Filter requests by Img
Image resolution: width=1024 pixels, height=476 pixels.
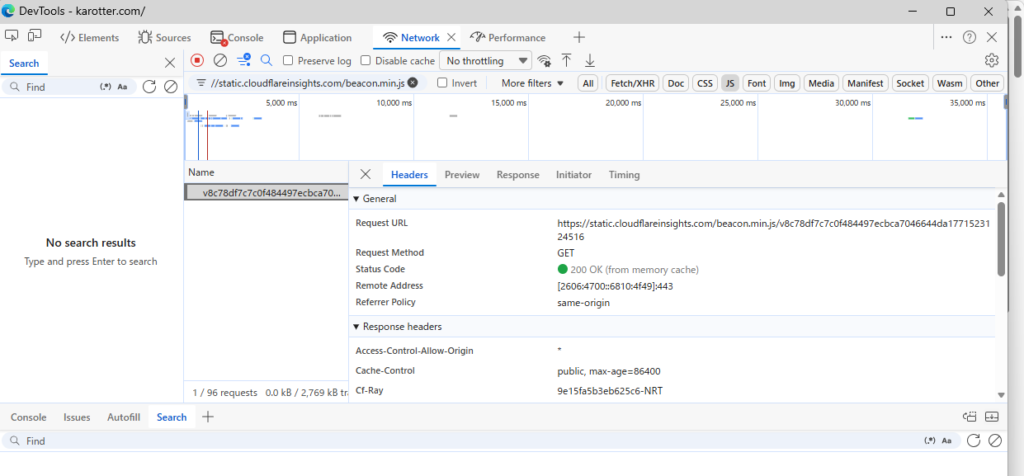pos(787,83)
